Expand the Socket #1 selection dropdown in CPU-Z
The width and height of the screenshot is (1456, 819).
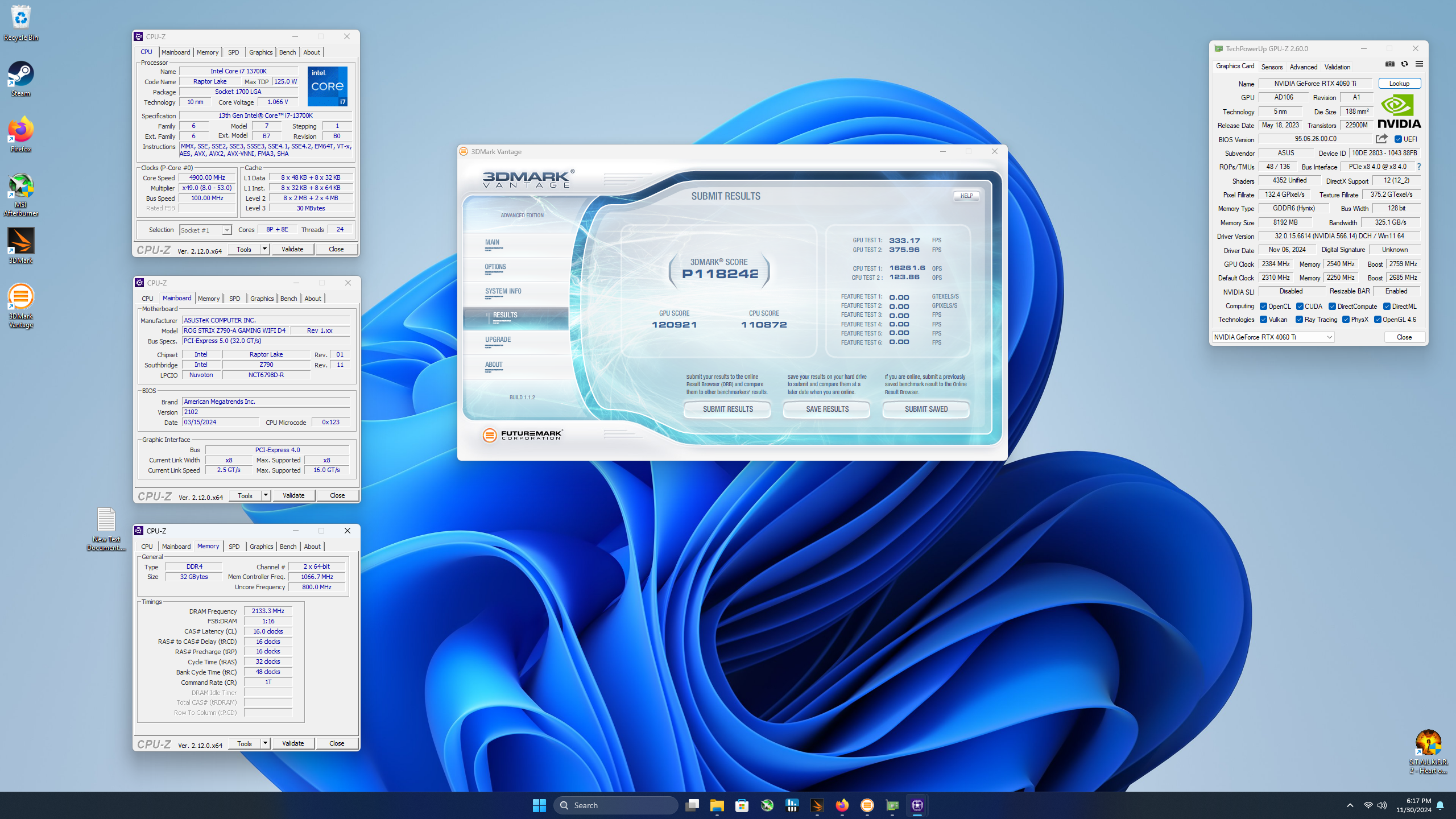(226, 230)
